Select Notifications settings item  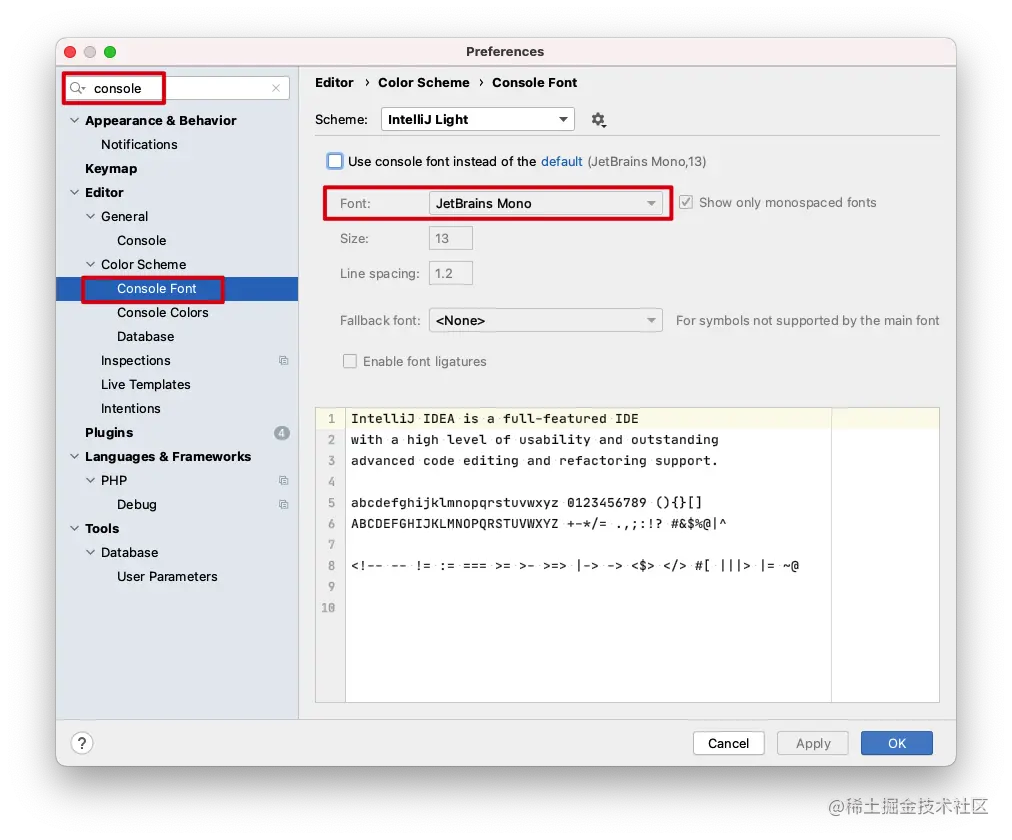(x=139, y=145)
